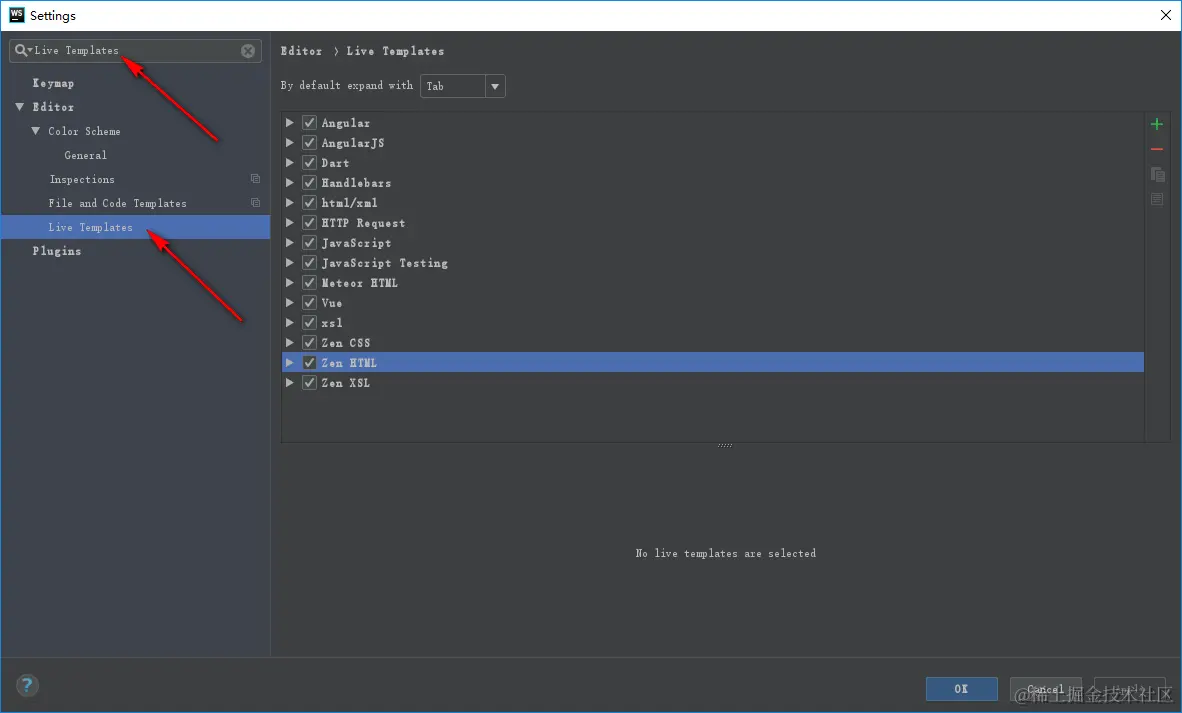Disable the html/xml template group
The width and height of the screenshot is (1182, 713).
pyautogui.click(x=309, y=202)
